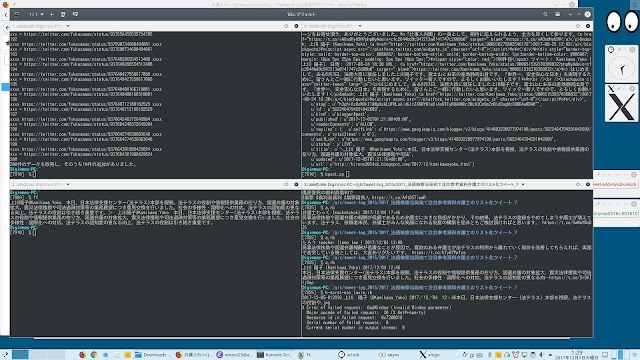Close the xclock window
Screen dimensions: 640x360
click(x=632, y=49)
